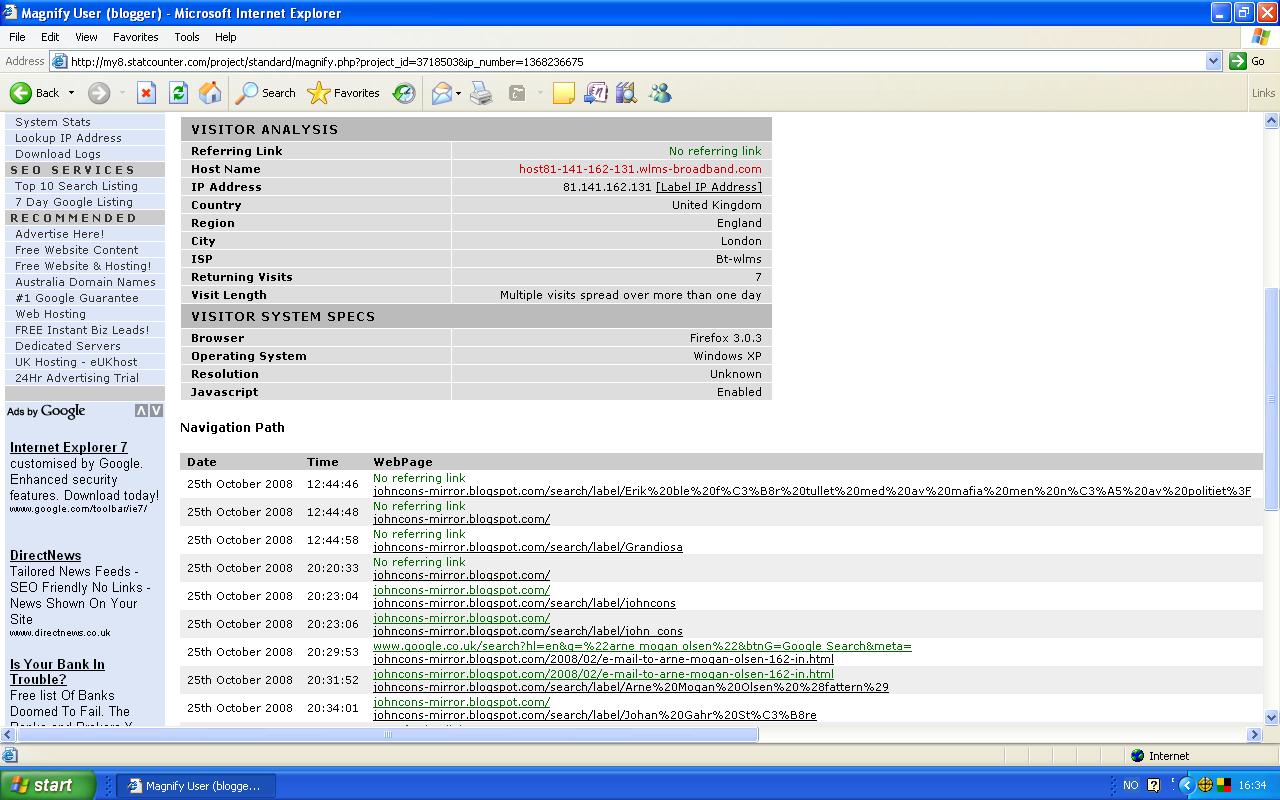Click the horizontal scrollbar left arrow
The height and width of the screenshot is (800, 1280).
[x=8, y=734]
